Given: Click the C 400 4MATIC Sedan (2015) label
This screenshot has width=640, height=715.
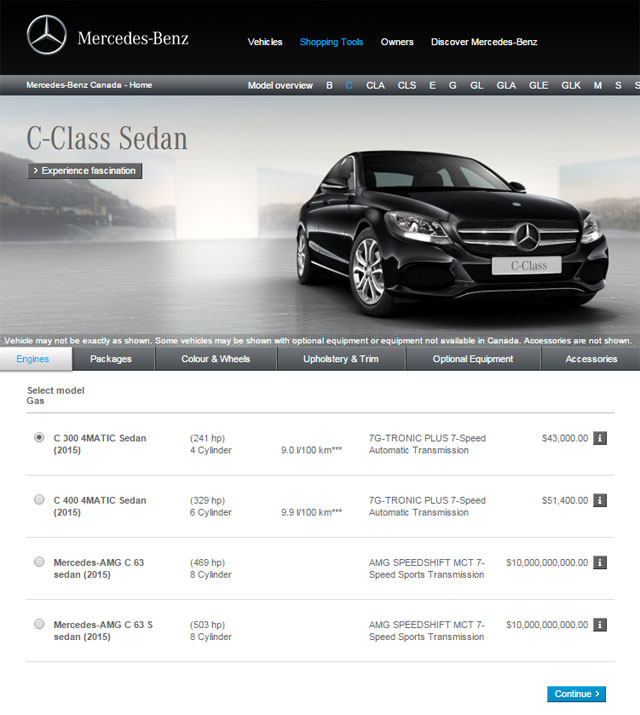Looking at the screenshot, I should click(100, 506).
